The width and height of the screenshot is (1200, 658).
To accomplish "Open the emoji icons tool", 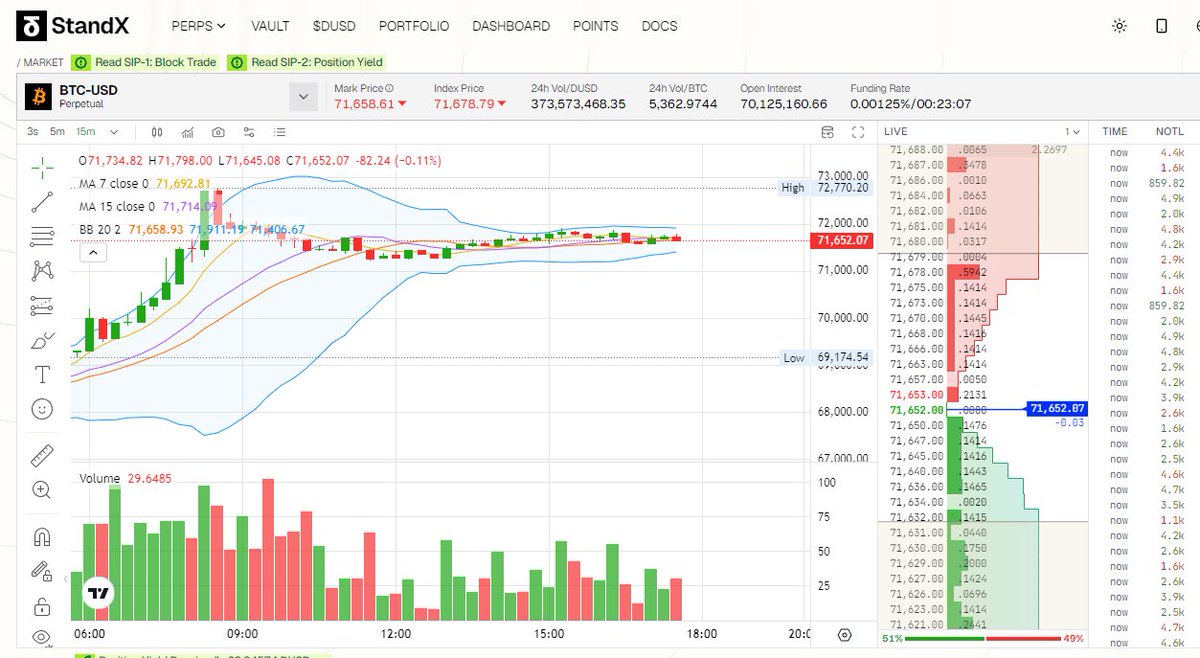I will 42,409.
